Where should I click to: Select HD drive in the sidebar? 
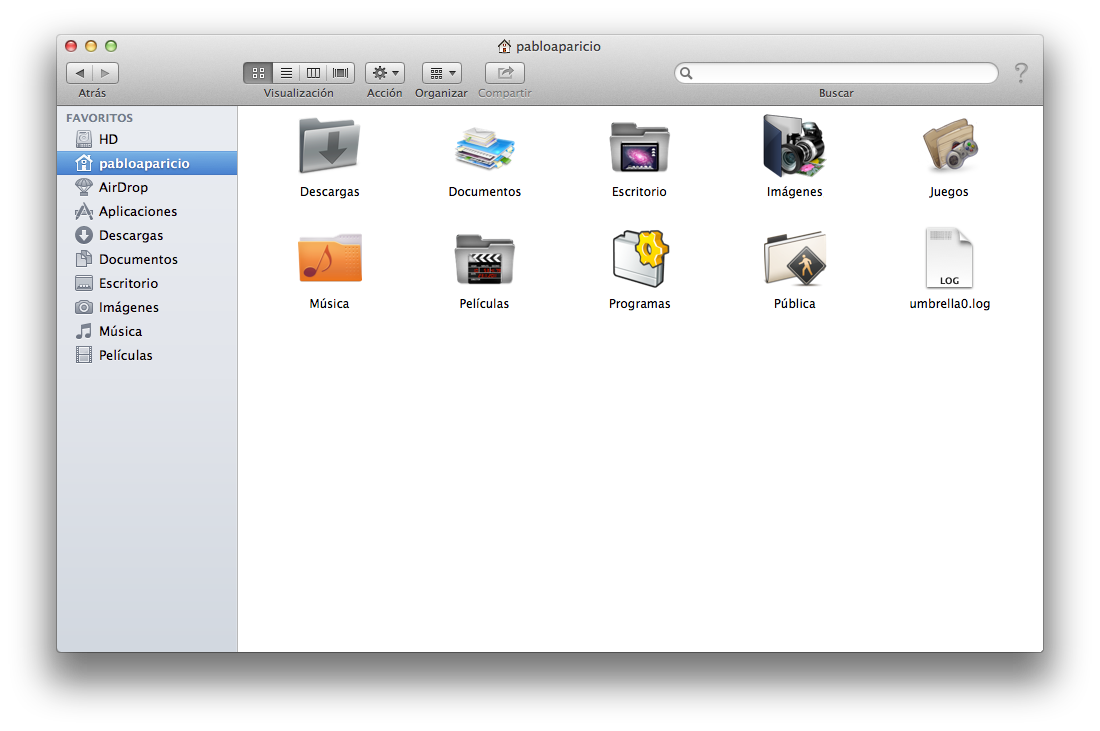click(108, 139)
